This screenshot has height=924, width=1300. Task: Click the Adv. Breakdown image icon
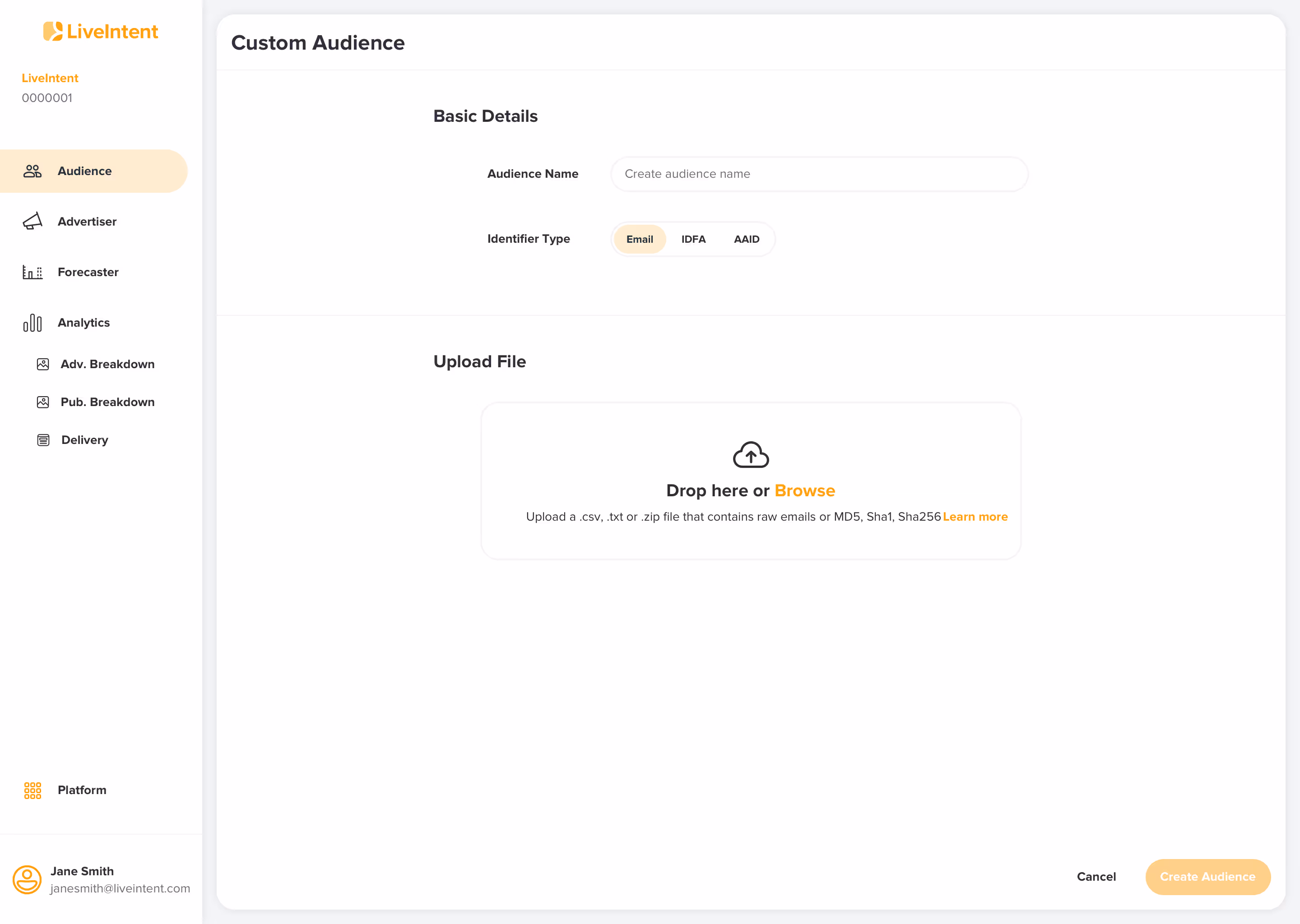[x=43, y=364]
